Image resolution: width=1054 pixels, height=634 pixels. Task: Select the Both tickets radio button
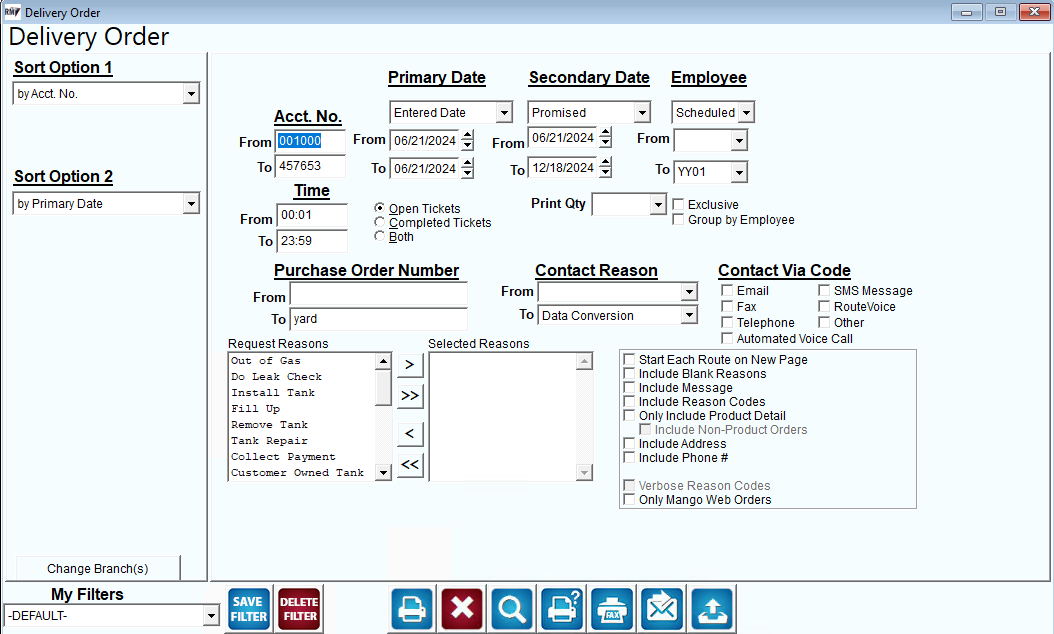coord(380,236)
